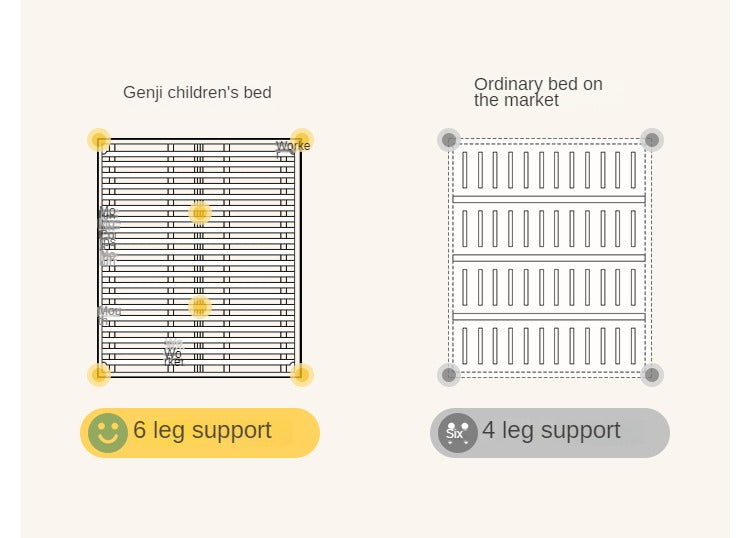Click lower center yellow leg marker

pos(199,306)
